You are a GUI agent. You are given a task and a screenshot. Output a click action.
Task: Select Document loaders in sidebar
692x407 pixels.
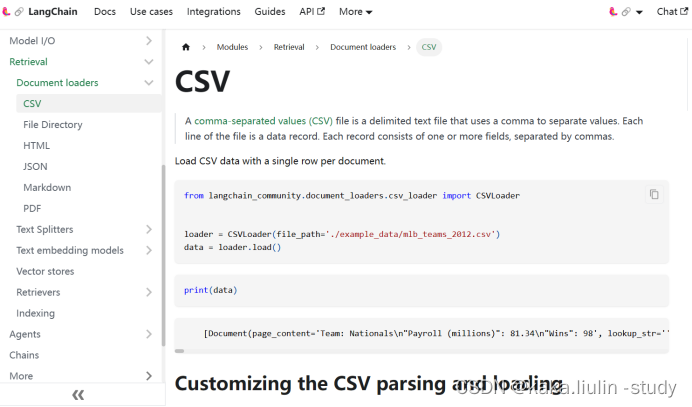[x=57, y=83]
